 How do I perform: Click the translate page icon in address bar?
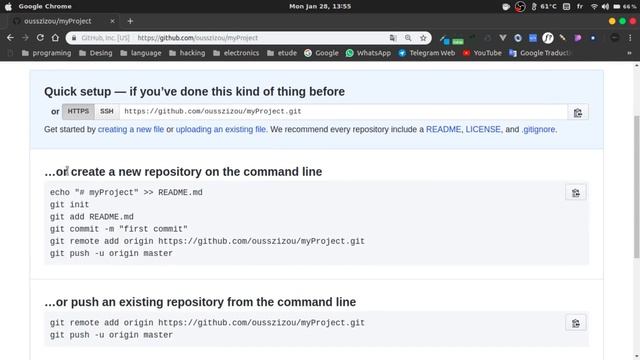[x=393, y=38]
